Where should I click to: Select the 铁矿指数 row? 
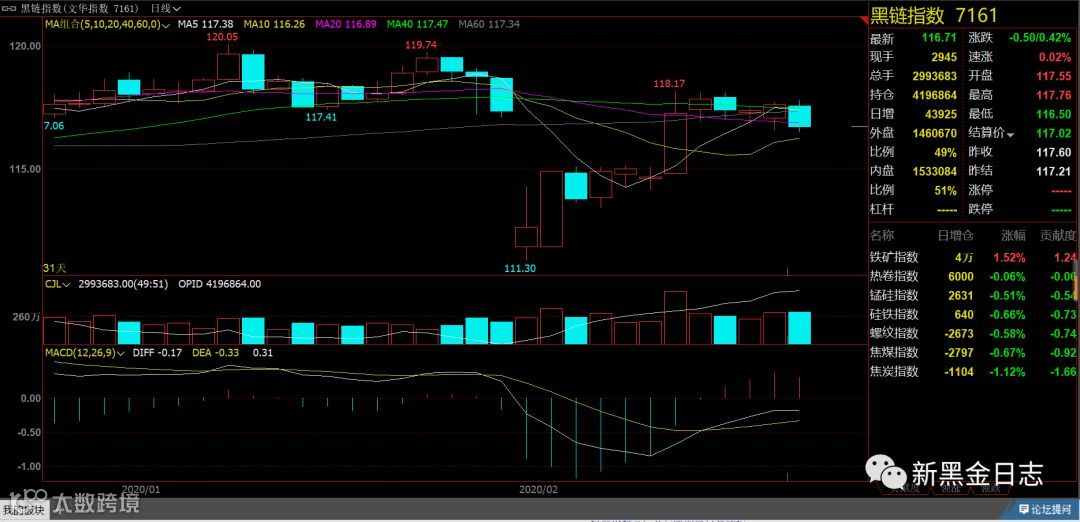tap(973, 258)
